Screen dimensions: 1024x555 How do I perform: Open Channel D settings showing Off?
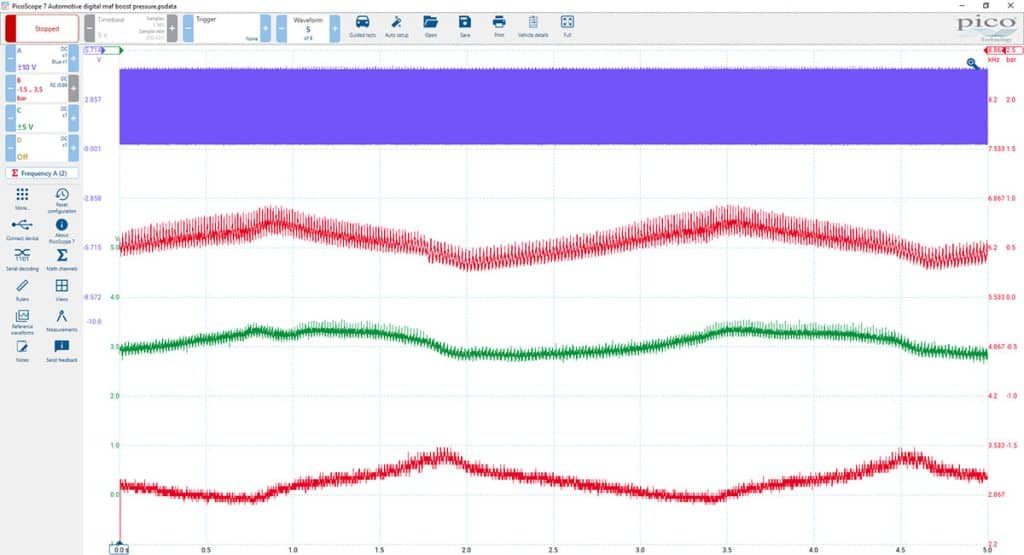pyautogui.click(x=42, y=148)
